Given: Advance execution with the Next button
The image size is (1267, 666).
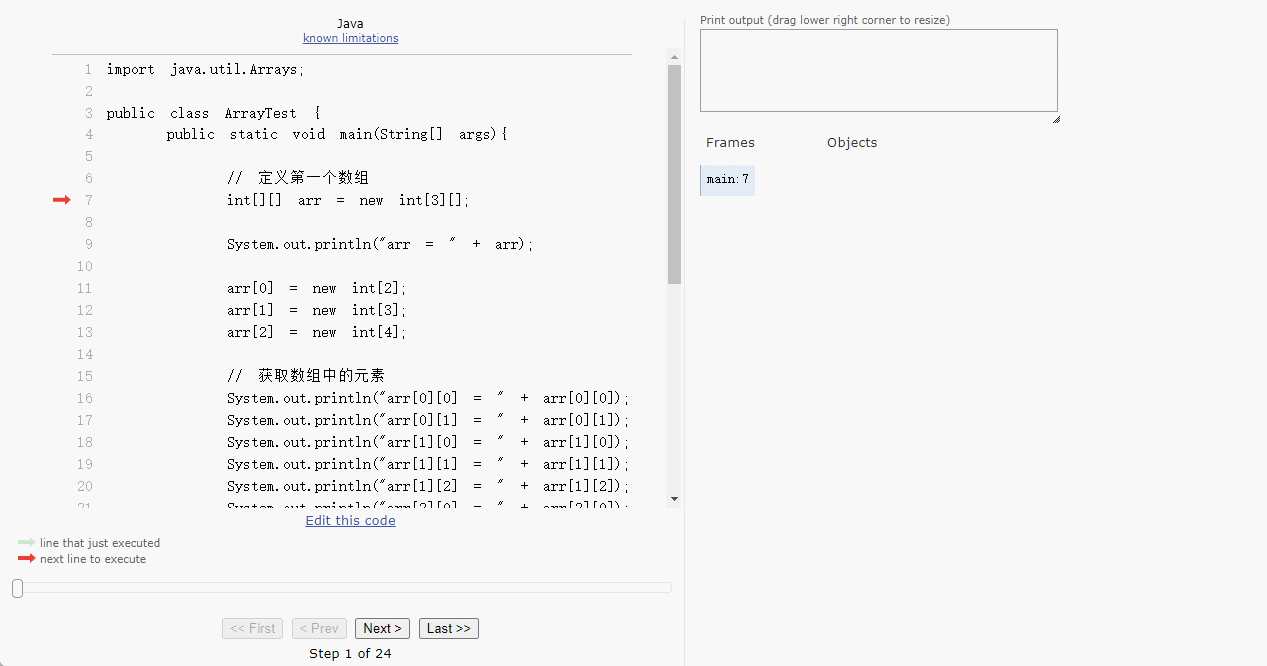Looking at the screenshot, I should [382, 628].
